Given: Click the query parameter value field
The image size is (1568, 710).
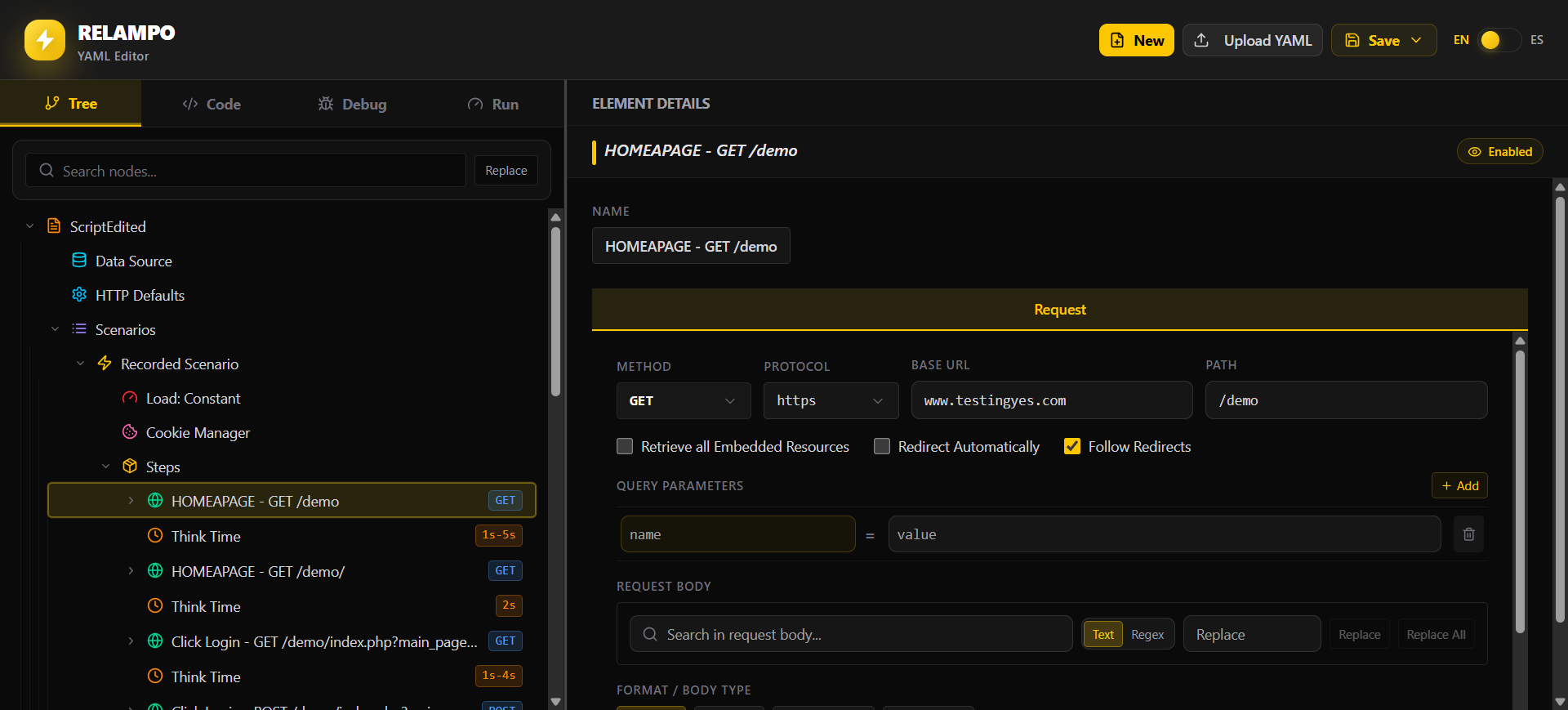Looking at the screenshot, I should 1165,534.
